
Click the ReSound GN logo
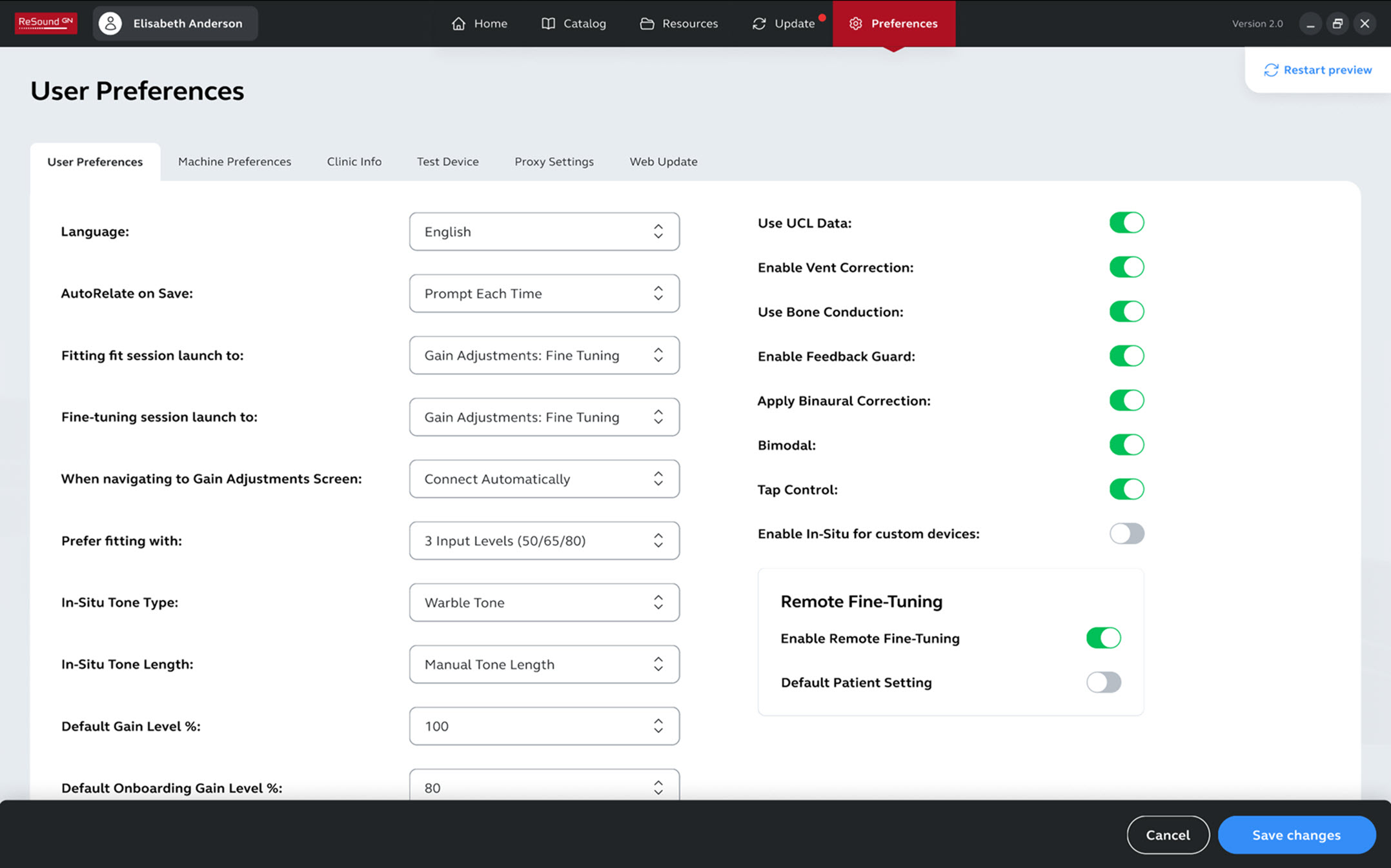[x=46, y=23]
